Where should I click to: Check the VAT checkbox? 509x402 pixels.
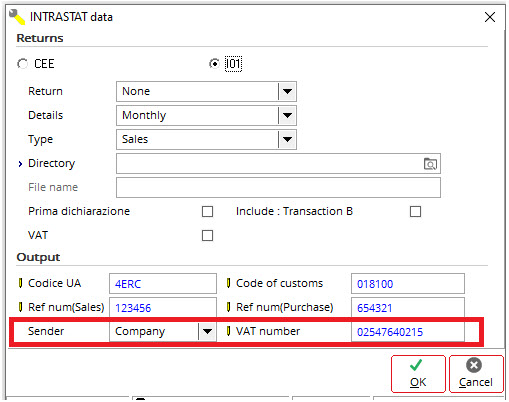pyautogui.click(x=207, y=235)
